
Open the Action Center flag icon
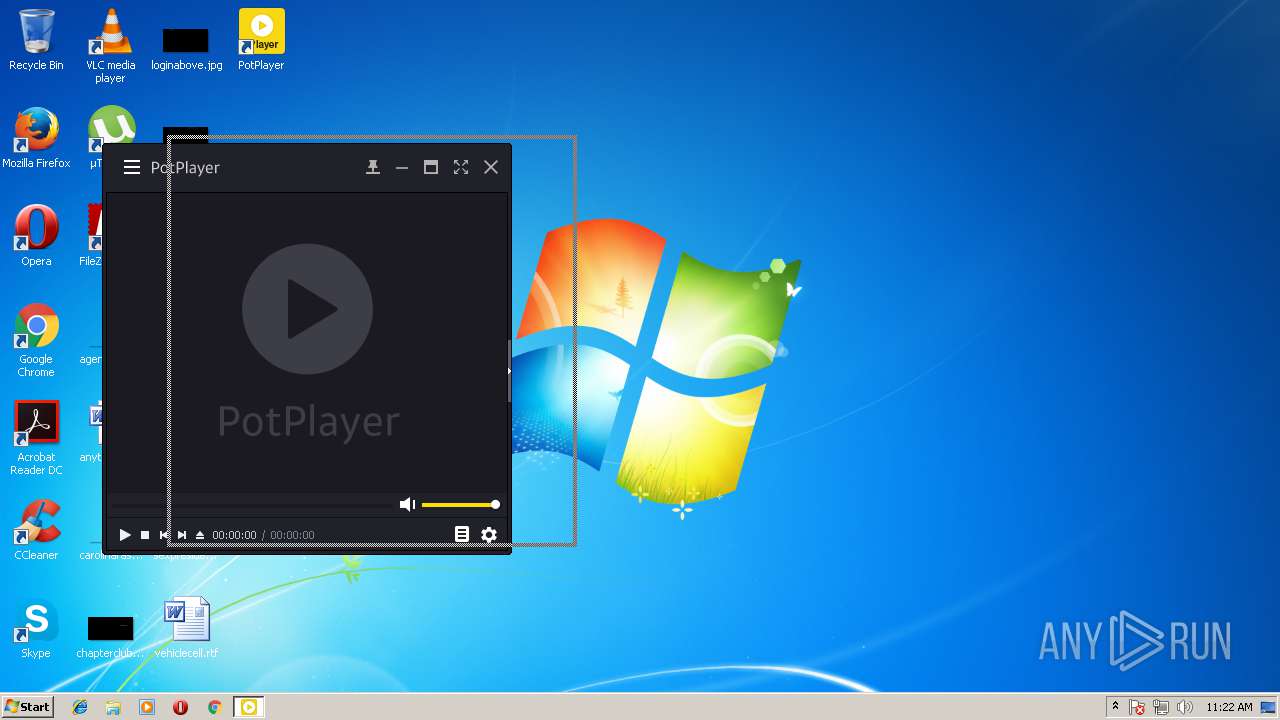[x=1138, y=707]
